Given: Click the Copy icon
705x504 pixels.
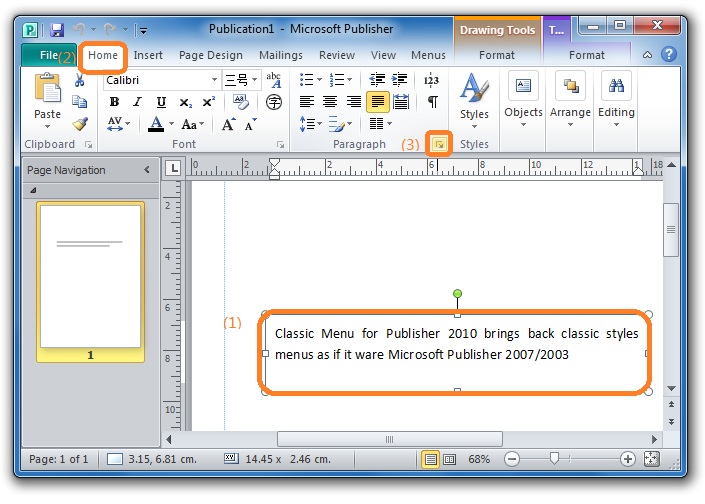Looking at the screenshot, I should [80, 102].
